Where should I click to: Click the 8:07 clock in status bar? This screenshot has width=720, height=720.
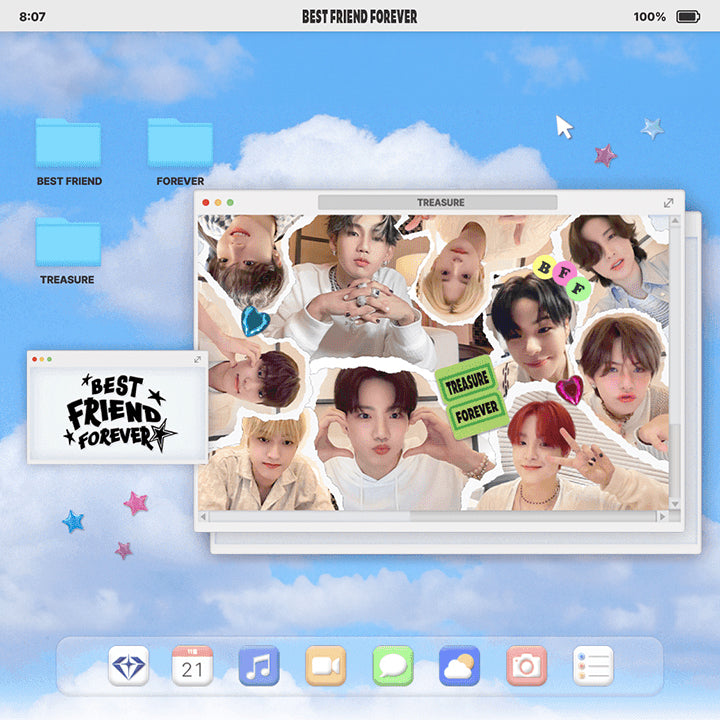(x=32, y=17)
